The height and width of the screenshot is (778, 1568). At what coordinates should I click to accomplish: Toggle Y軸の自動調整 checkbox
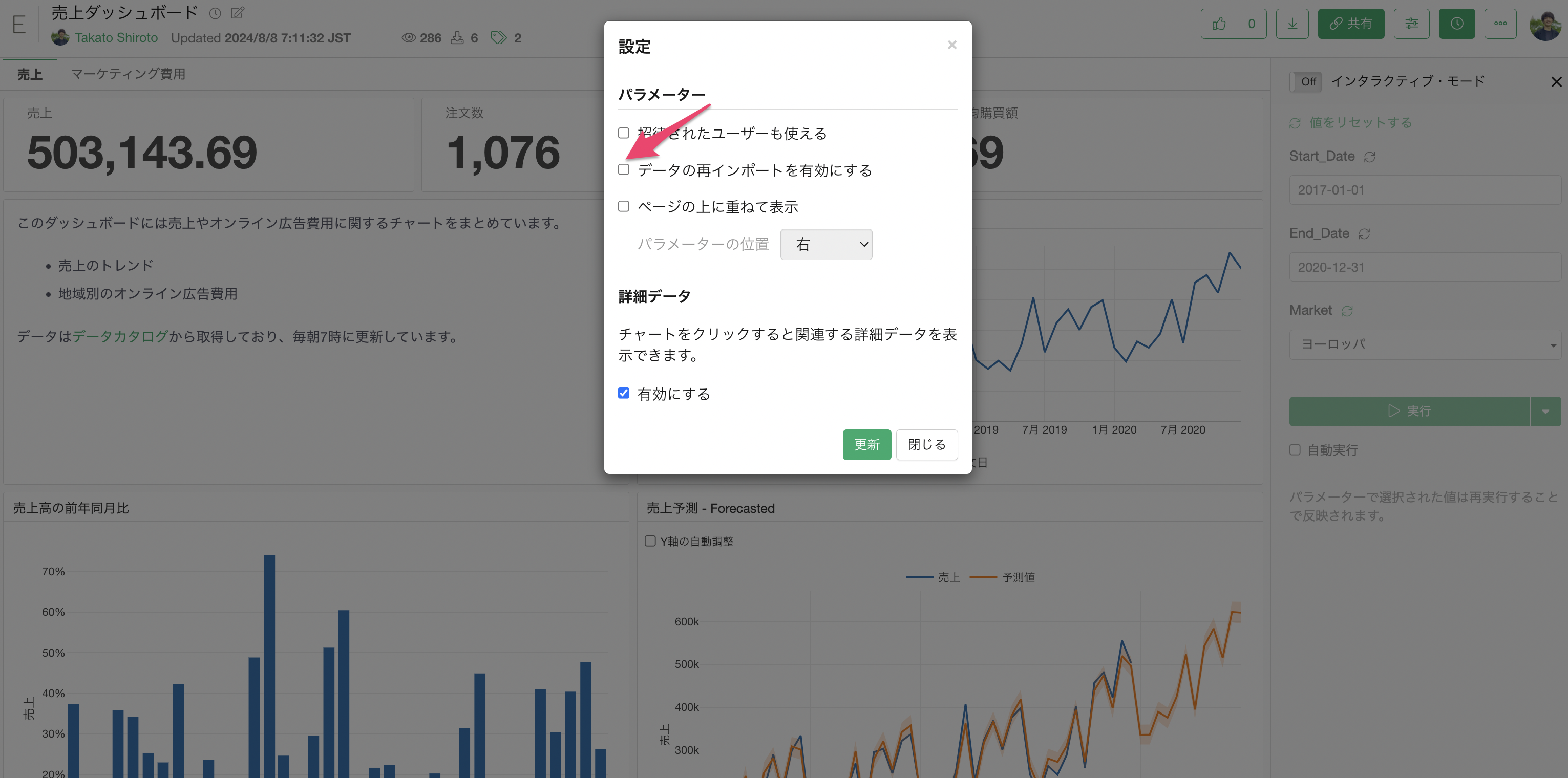[x=650, y=541]
